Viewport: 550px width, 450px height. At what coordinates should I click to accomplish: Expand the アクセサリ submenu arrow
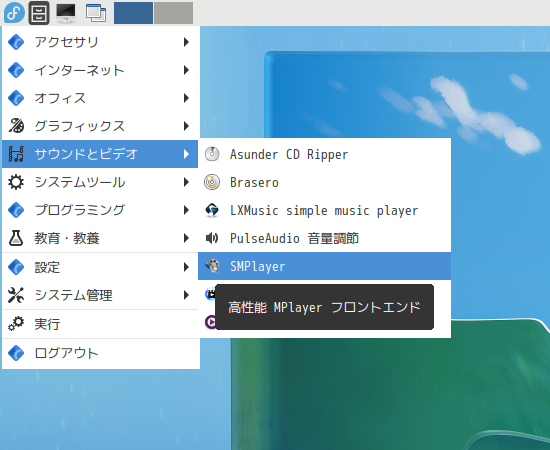coord(186,42)
